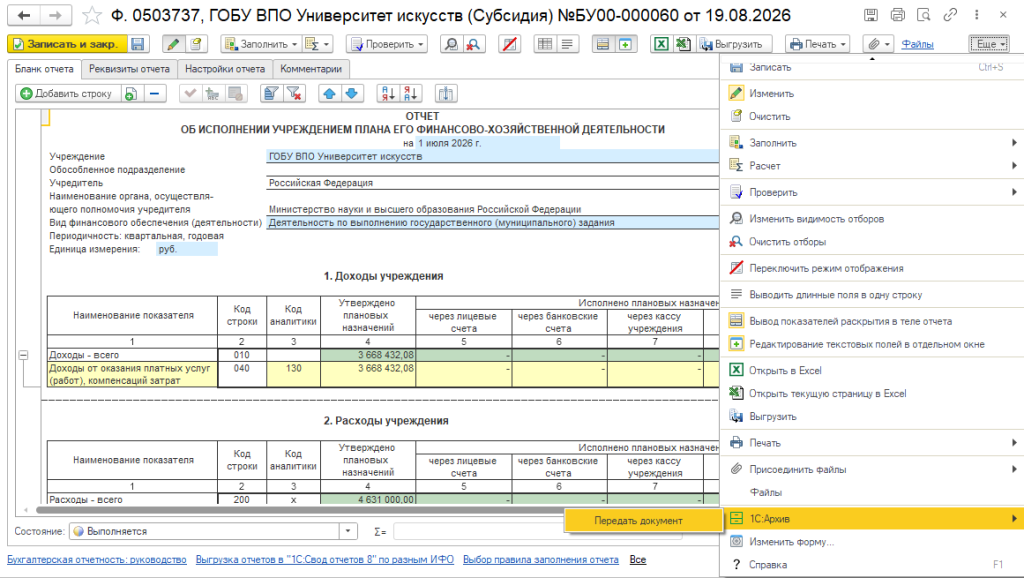The height and width of the screenshot is (578, 1024).
Task: Open current page in Excel via toolbar icon
Action: 683,44
